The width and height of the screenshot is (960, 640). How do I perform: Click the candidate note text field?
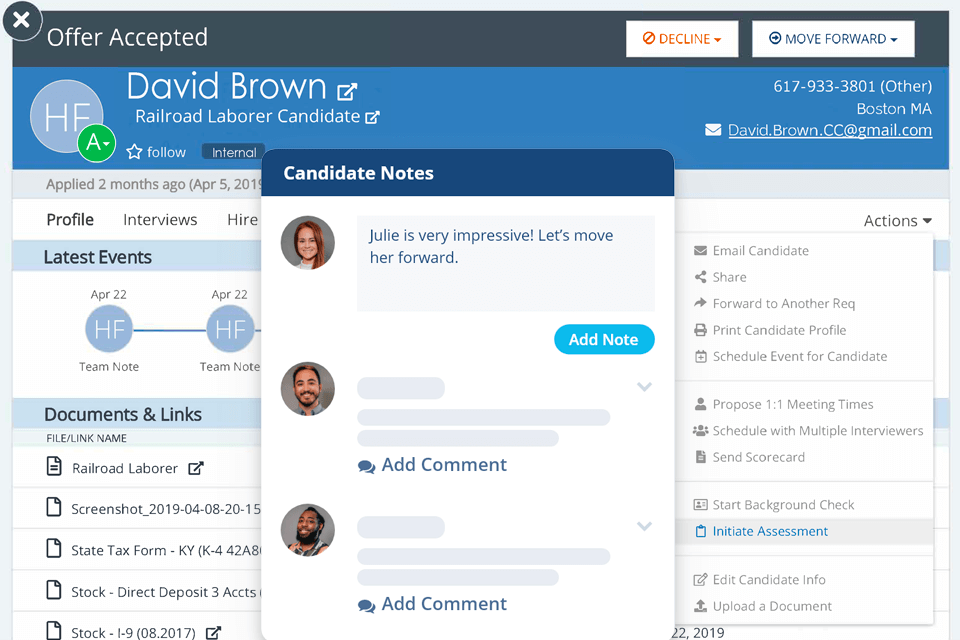506,263
